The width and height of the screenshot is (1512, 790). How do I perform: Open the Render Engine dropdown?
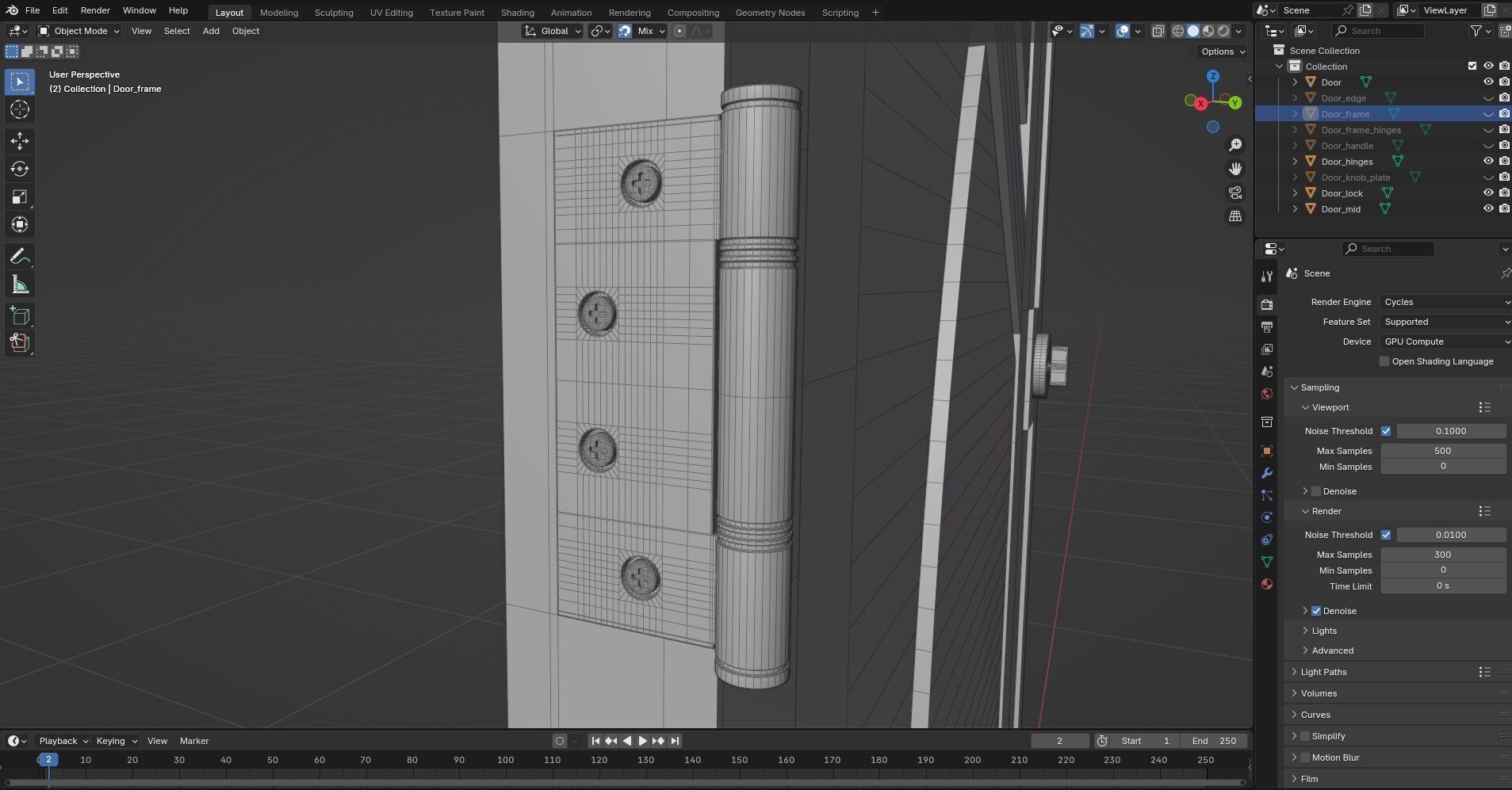point(1445,302)
